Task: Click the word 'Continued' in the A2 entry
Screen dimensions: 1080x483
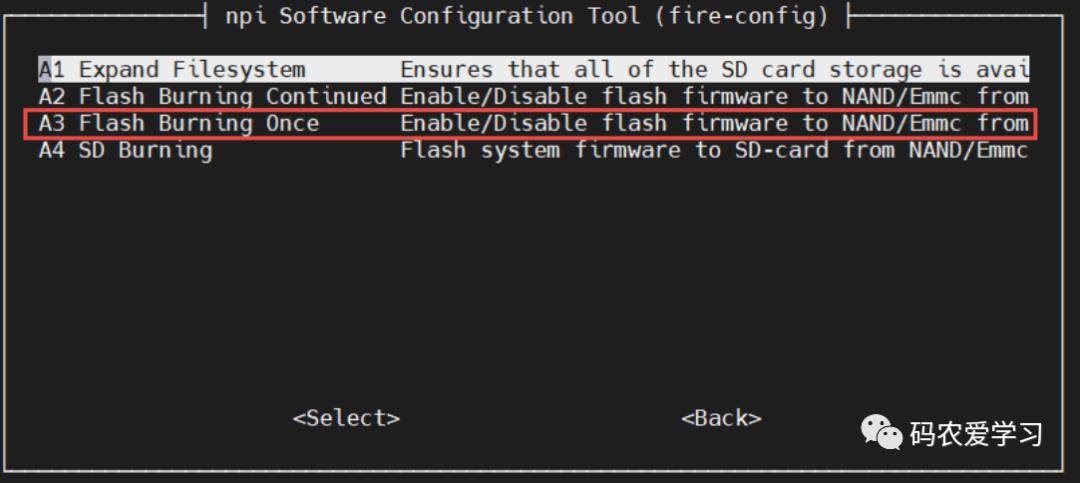Action: coord(326,96)
